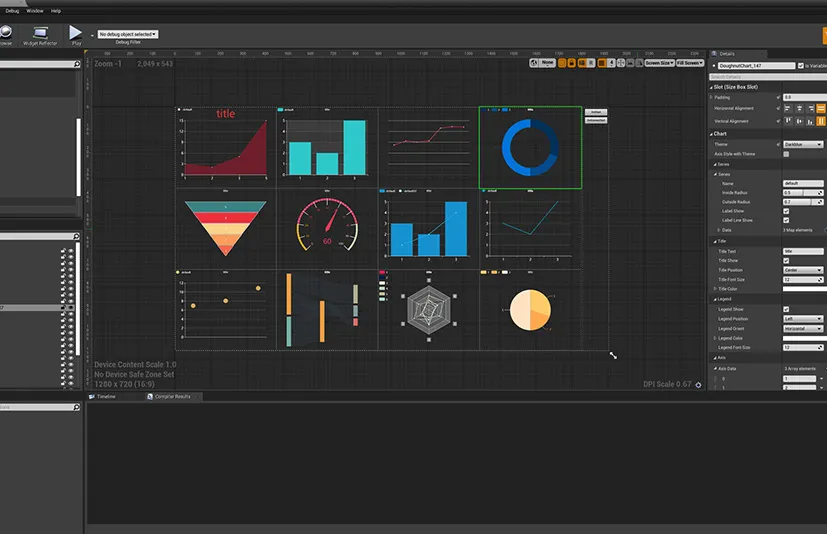827x534 pixels.
Task: Collapse the Chart section
Action: coord(711,134)
